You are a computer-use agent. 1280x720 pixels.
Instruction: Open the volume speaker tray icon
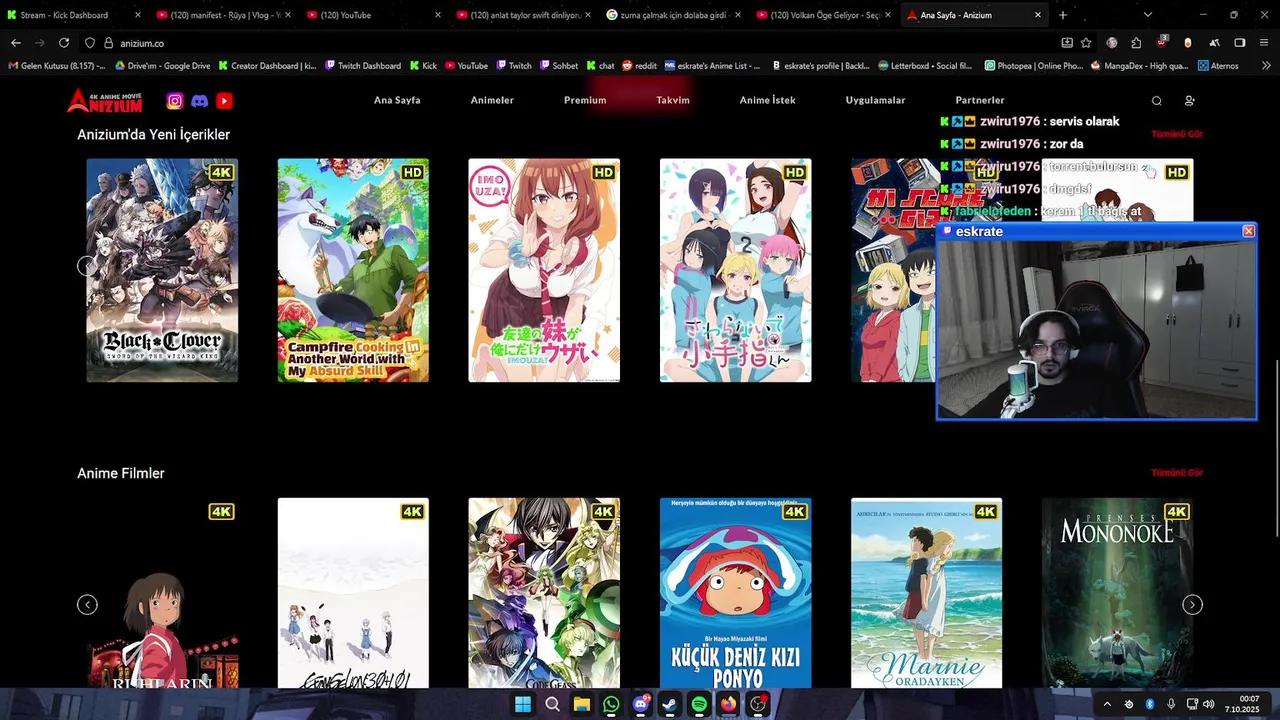click(x=1208, y=704)
